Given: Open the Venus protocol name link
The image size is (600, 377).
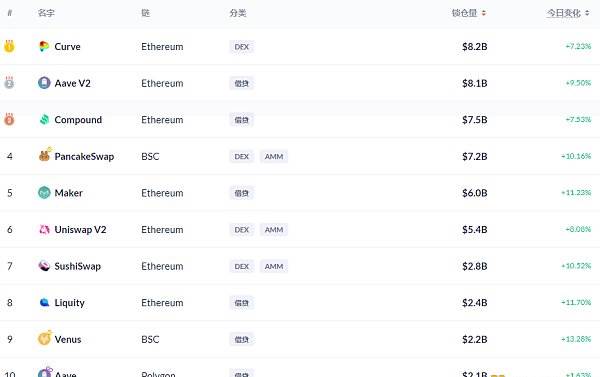Looking at the screenshot, I should (68, 339).
